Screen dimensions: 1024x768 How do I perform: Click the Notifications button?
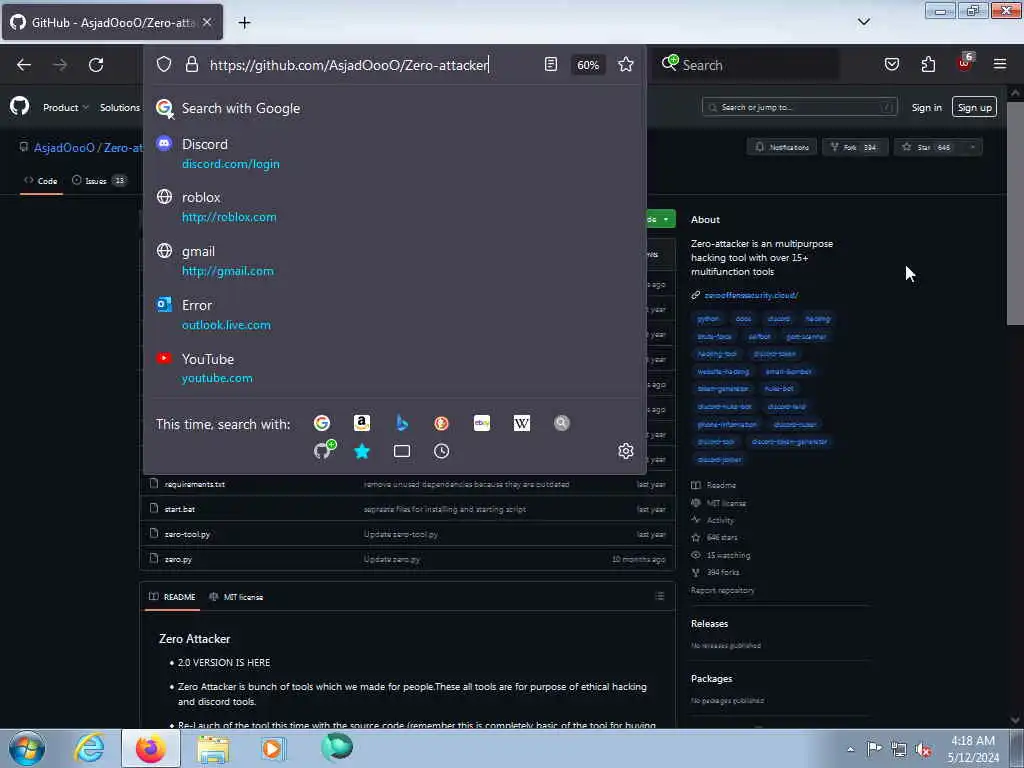tap(782, 147)
